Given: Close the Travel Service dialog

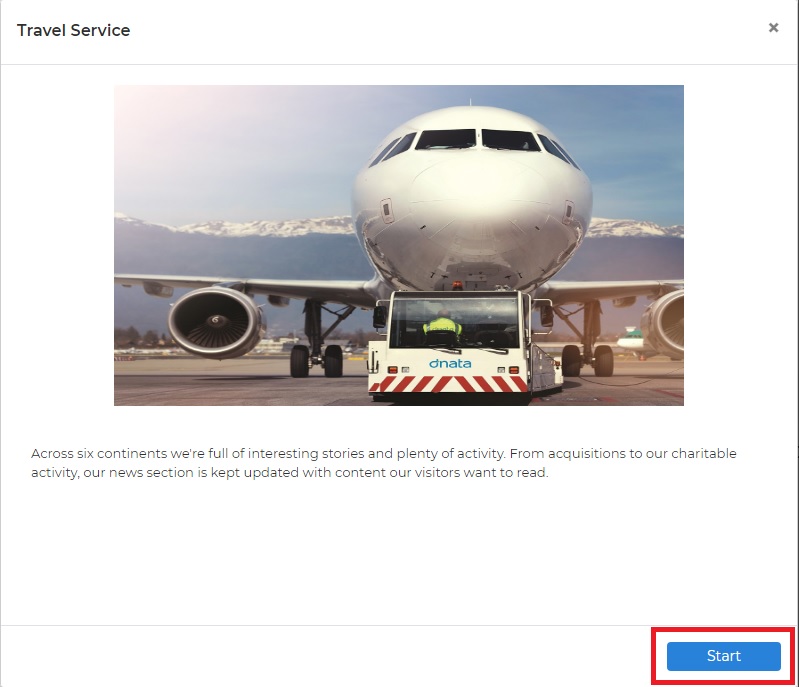Looking at the screenshot, I should 774,28.
